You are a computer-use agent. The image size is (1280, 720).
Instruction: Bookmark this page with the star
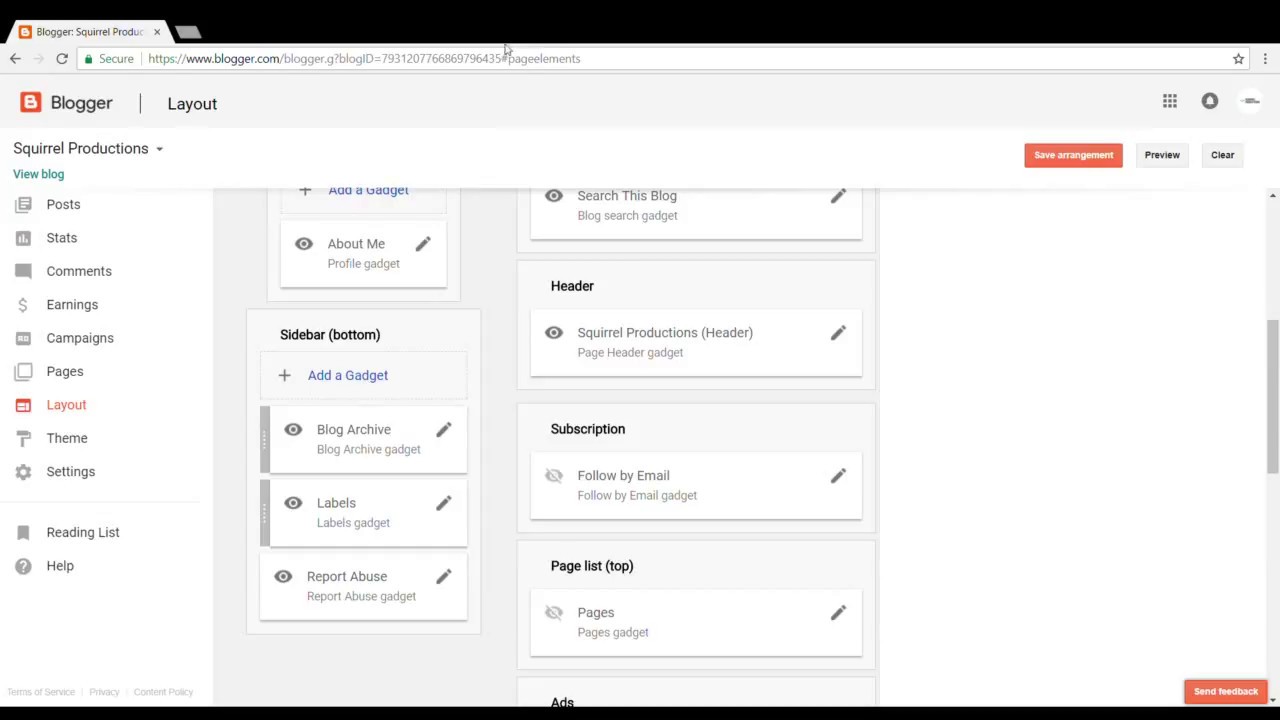1238,59
